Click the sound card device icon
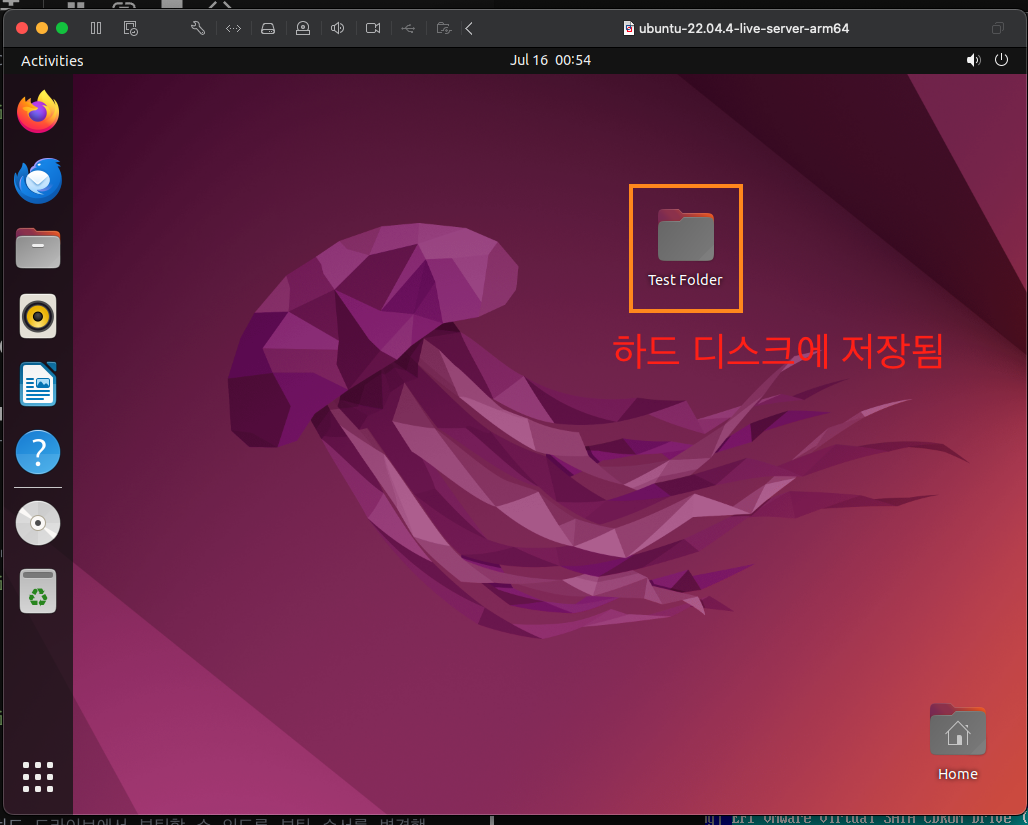 click(337, 28)
